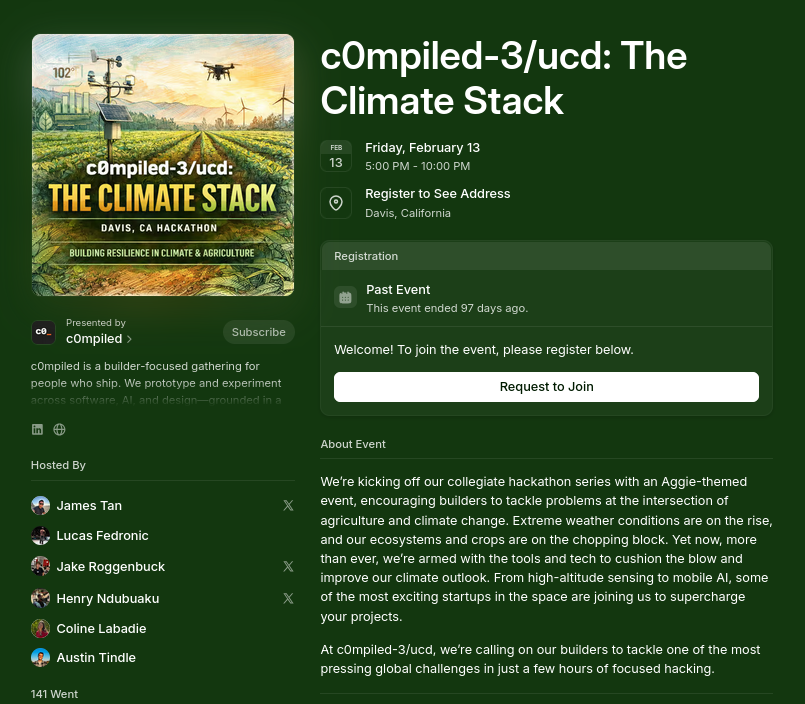Click the Request to Join button
Image resolution: width=805 pixels, height=704 pixels.
click(546, 387)
